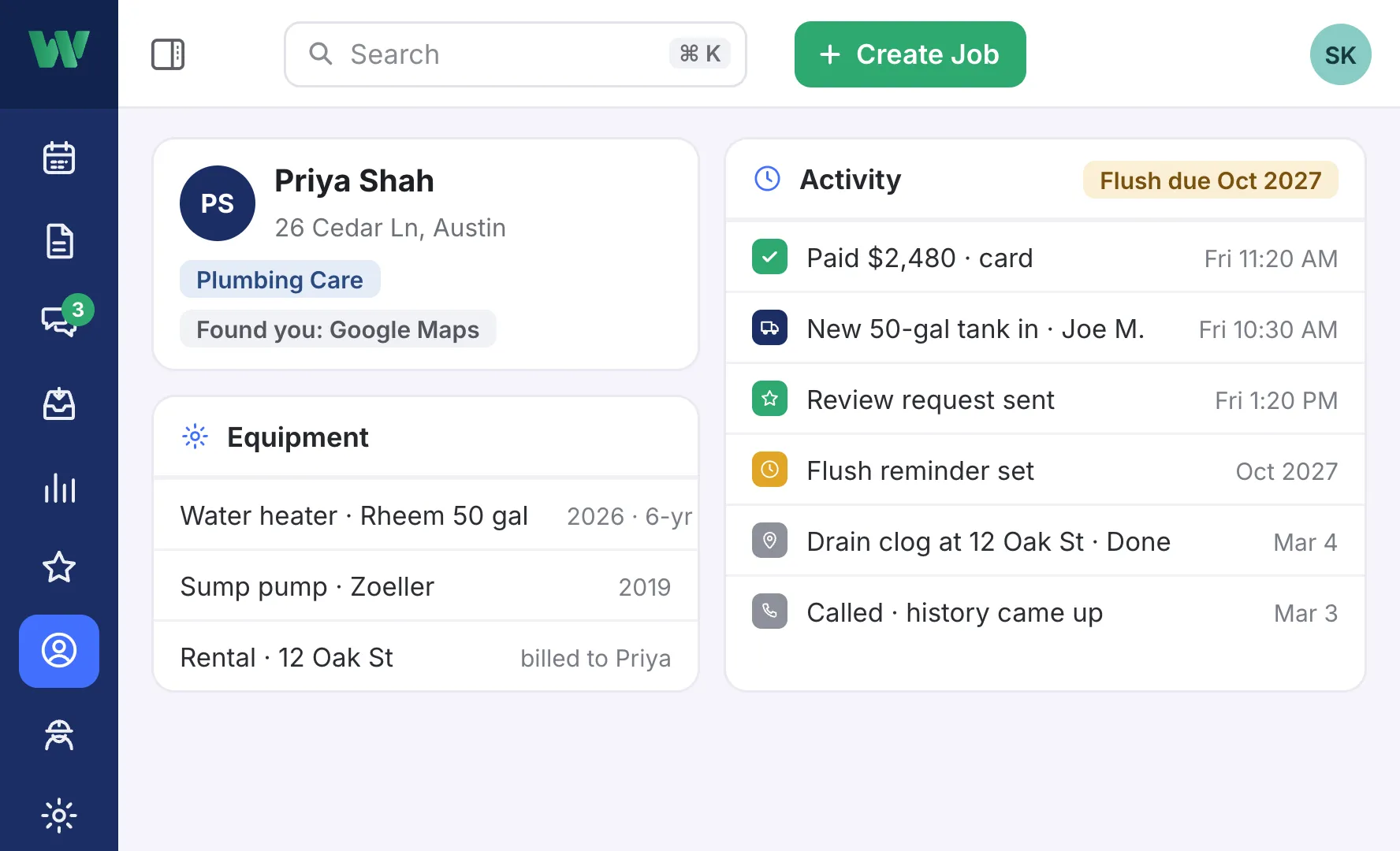This screenshot has height=851, width=1400.
Task: Open Water heater · Rheem 50 gal row
Action: [x=426, y=516]
